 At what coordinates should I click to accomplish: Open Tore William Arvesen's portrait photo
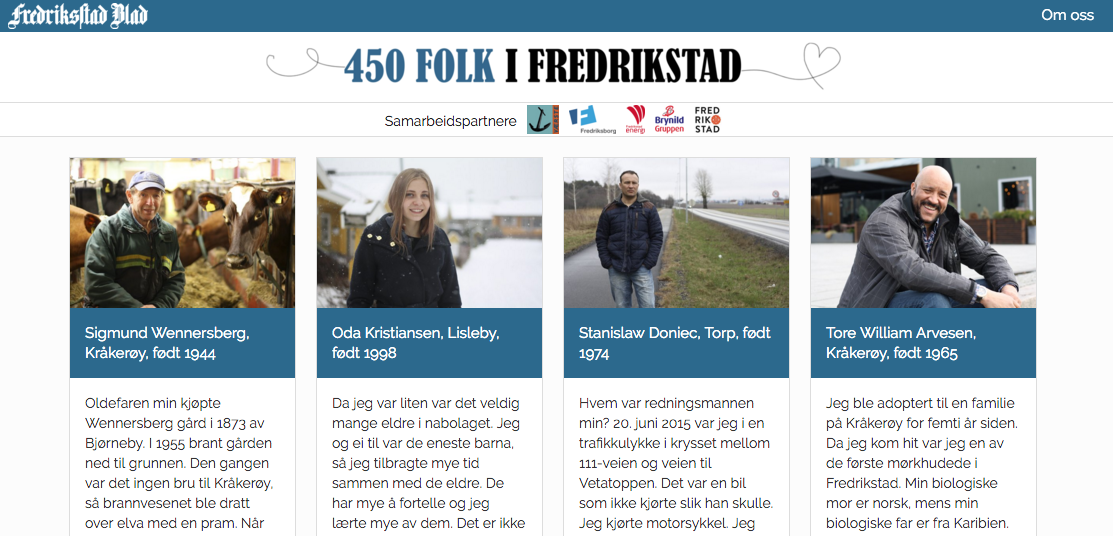[923, 233]
